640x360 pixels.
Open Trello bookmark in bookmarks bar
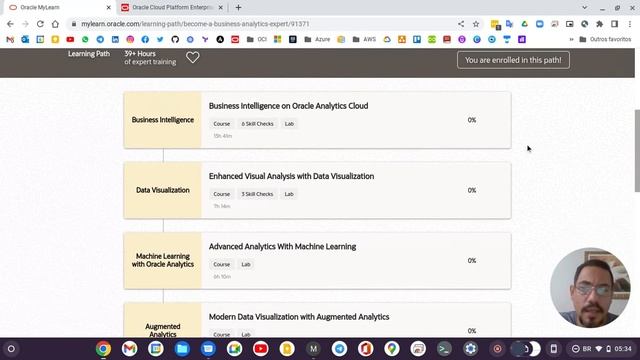pyautogui.click(x=417, y=40)
